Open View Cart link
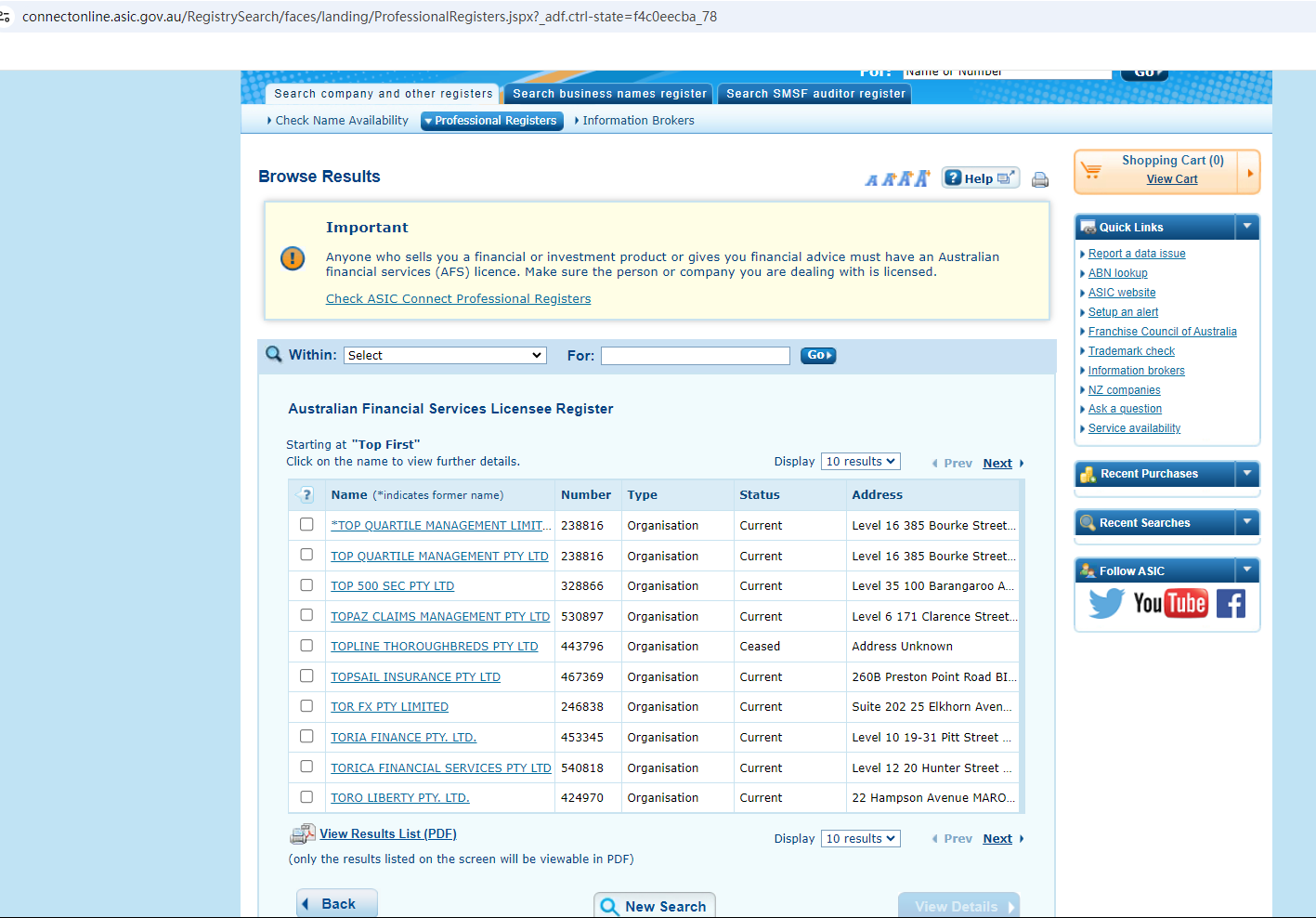 coord(1172,179)
